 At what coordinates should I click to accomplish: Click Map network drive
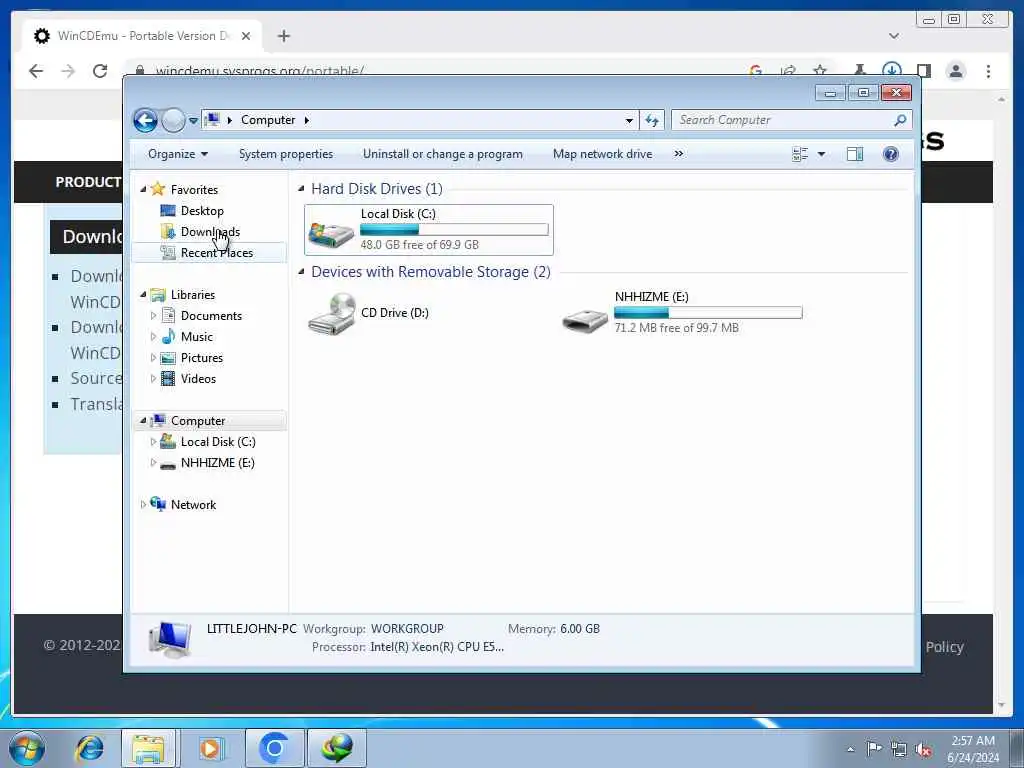tap(602, 154)
